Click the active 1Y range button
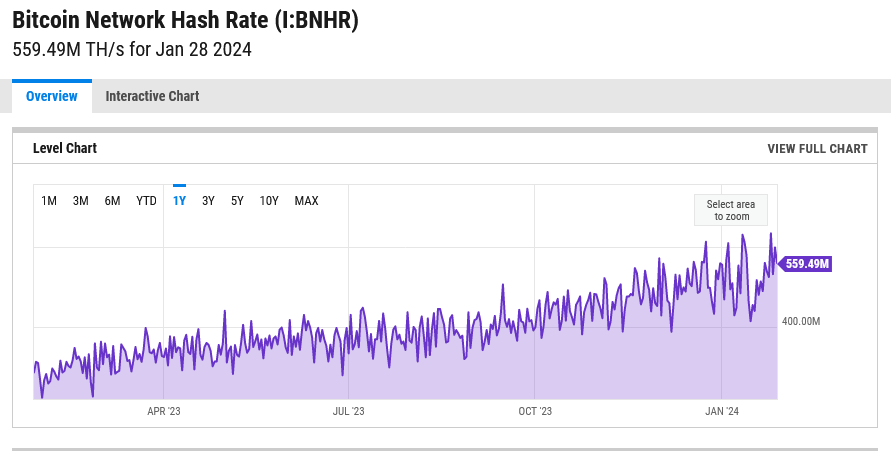891x451 pixels. [180, 201]
